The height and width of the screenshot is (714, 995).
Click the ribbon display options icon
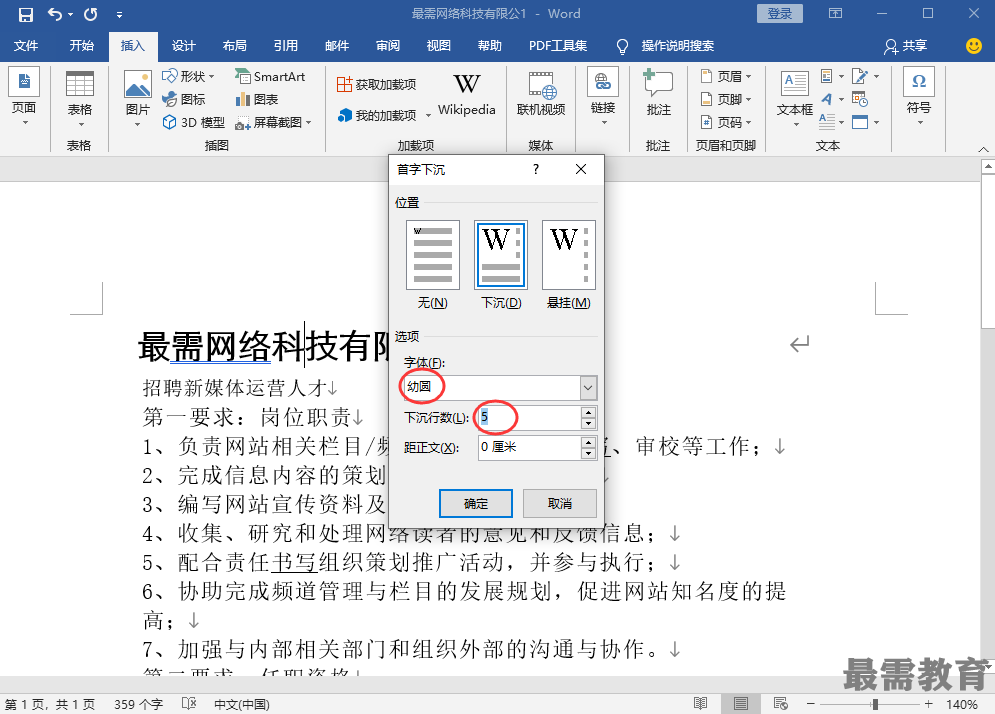836,13
